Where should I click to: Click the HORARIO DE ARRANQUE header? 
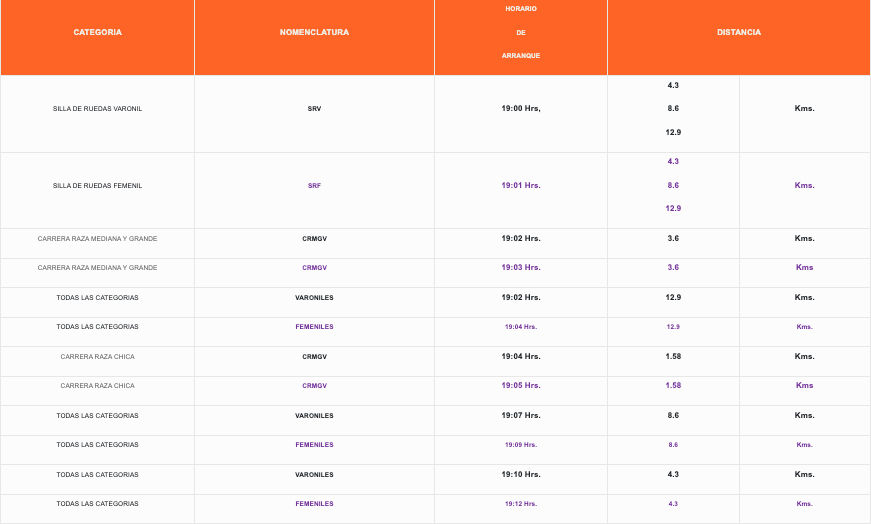coord(520,32)
